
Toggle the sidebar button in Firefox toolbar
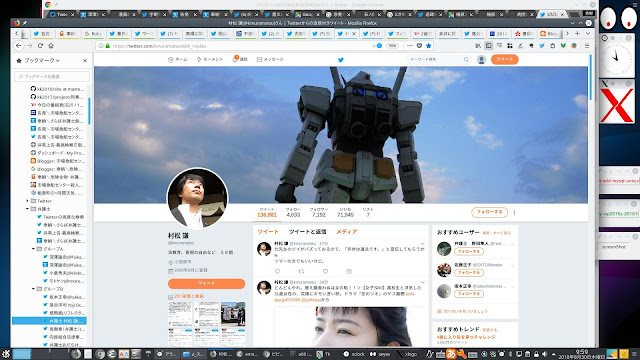pos(489,46)
